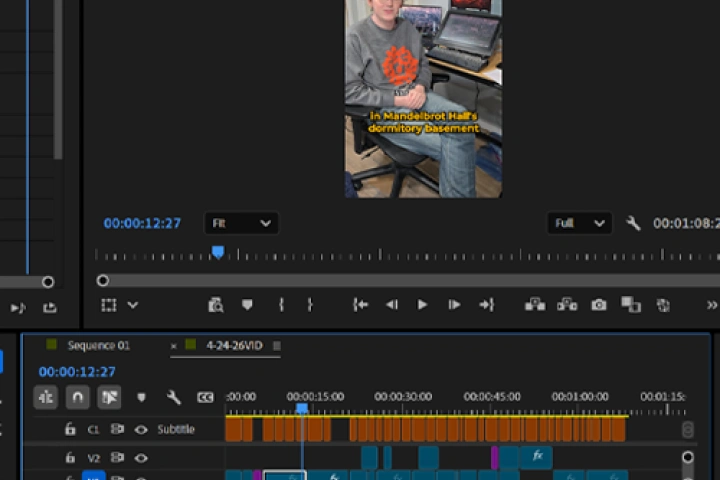Click left handle of monitor zoom scrollbar
The width and height of the screenshot is (720, 480).
(103, 280)
